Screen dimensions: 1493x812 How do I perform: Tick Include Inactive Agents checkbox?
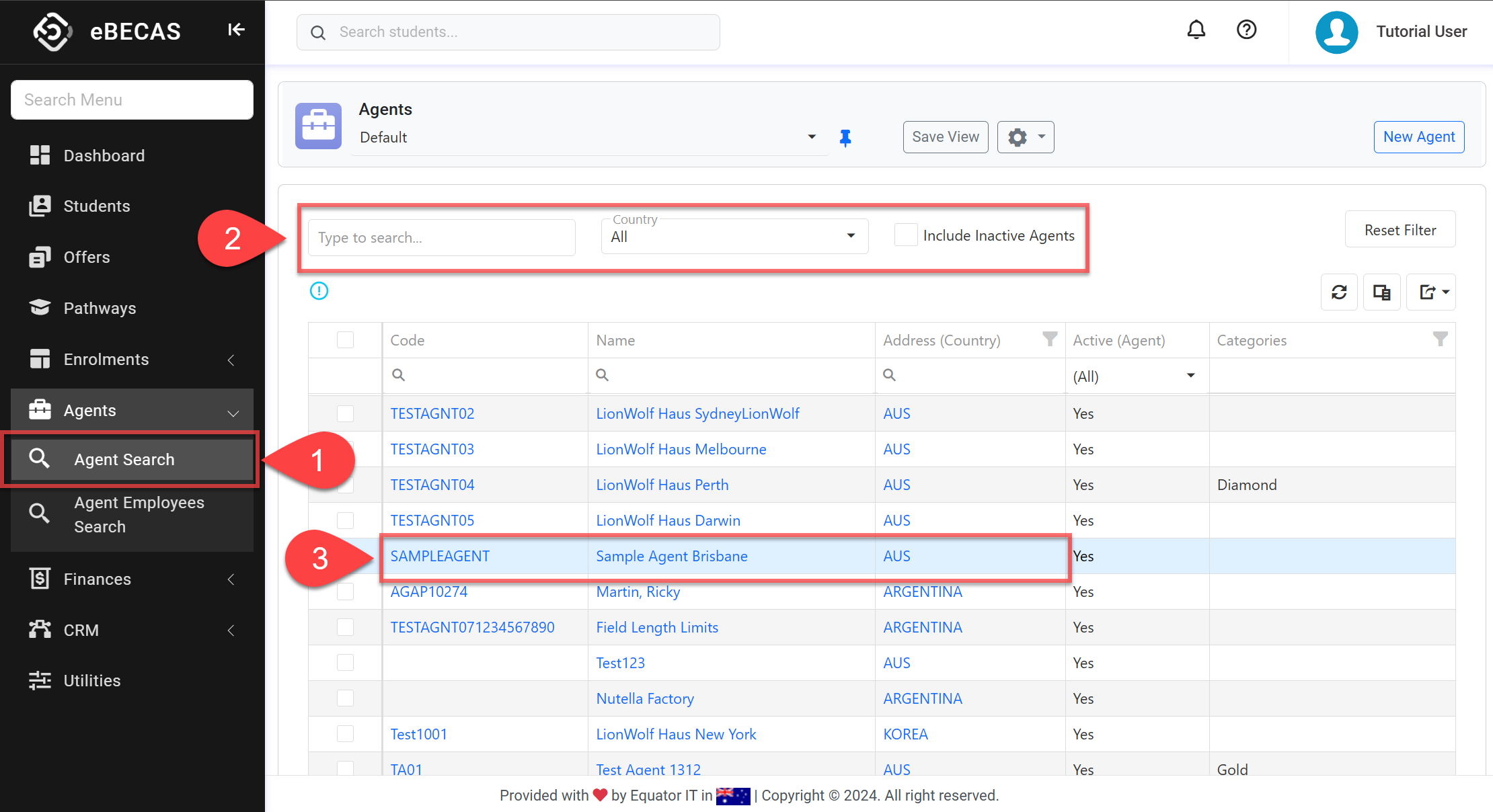click(x=906, y=235)
